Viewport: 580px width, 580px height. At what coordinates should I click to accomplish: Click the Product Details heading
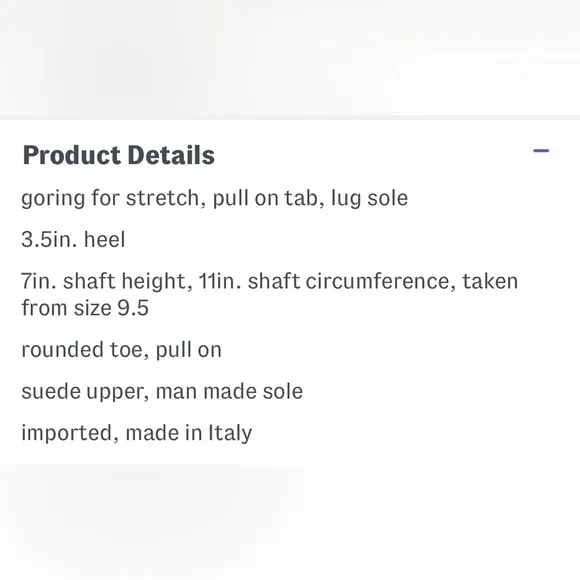(119, 155)
